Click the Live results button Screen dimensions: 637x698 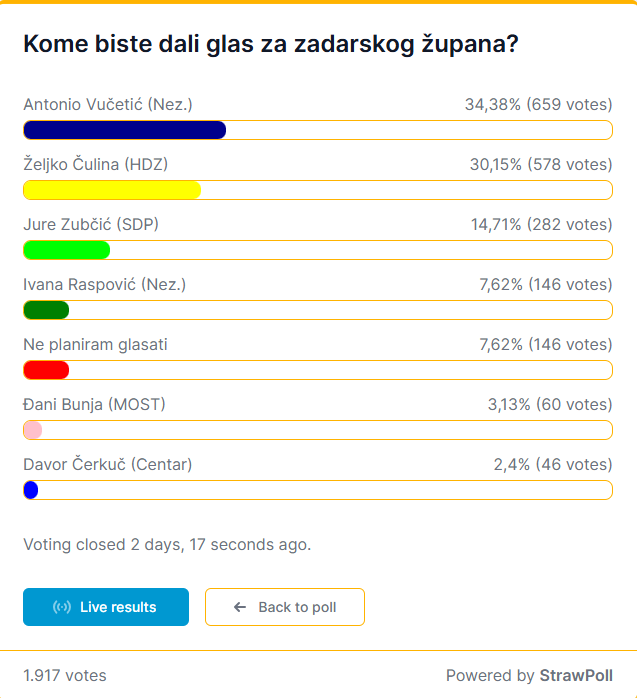106,607
